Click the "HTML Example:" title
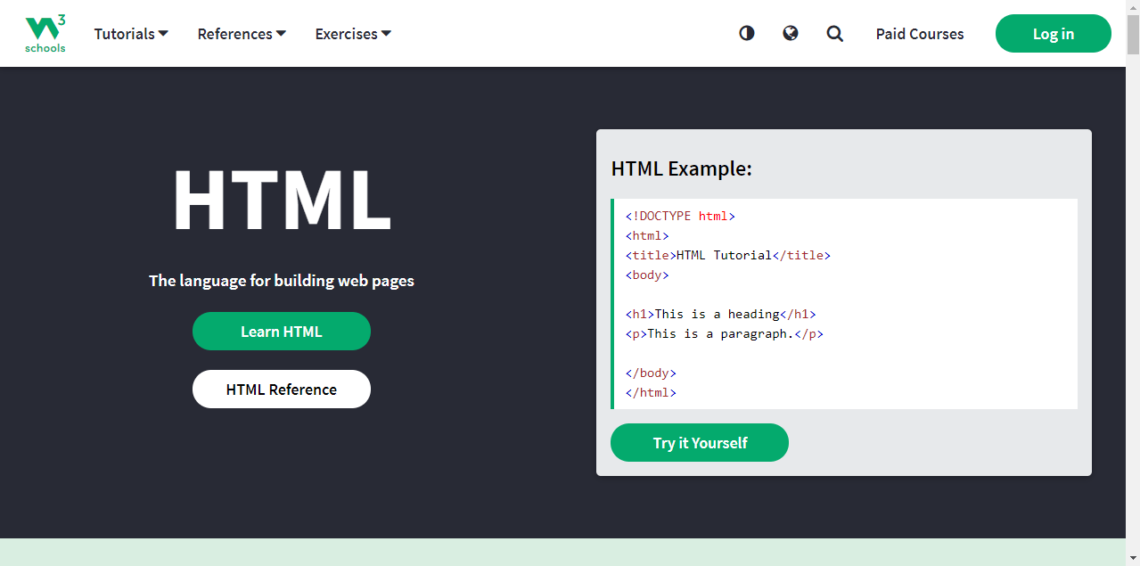 pyautogui.click(x=681, y=169)
